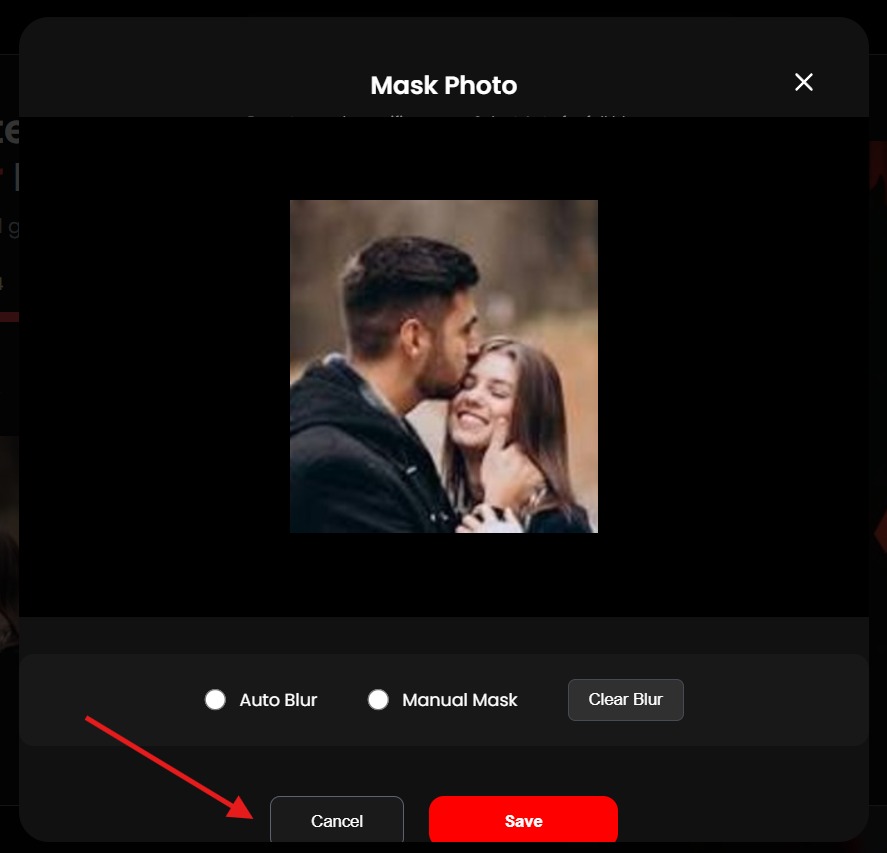Save the masked photo
Image resolution: width=887 pixels, height=853 pixels.
click(523, 821)
